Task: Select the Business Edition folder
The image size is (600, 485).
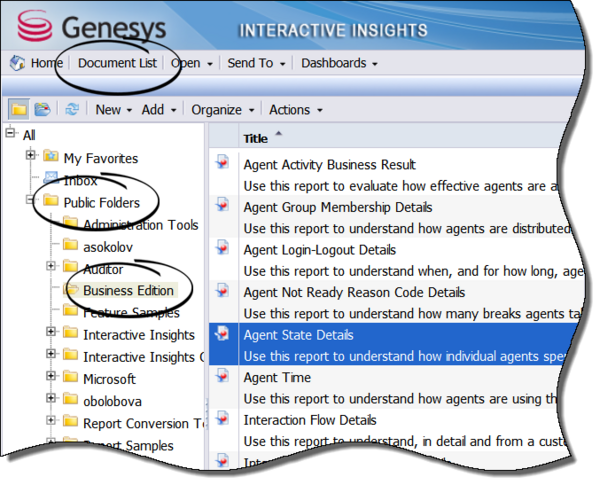Action: (128, 291)
